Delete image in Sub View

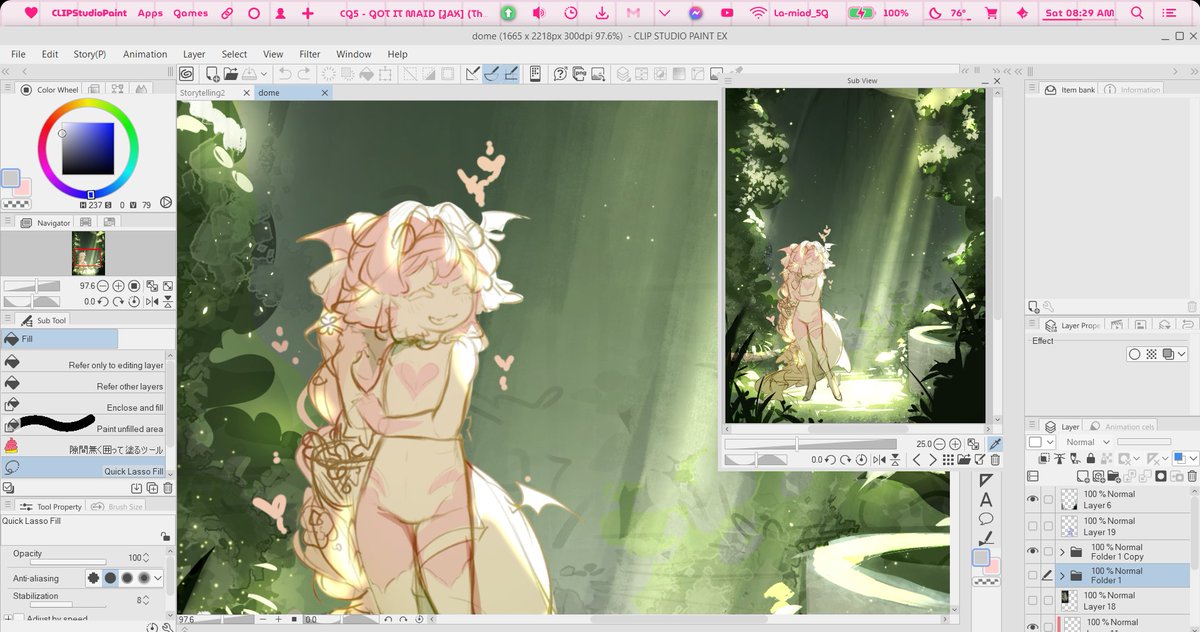point(995,460)
